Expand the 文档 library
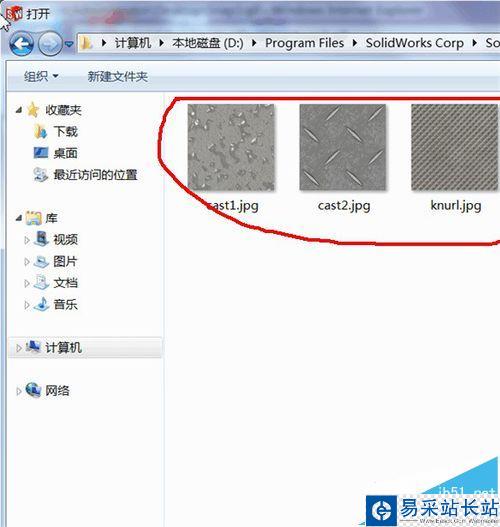The height and width of the screenshot is (527, 500). click(27, 283)
